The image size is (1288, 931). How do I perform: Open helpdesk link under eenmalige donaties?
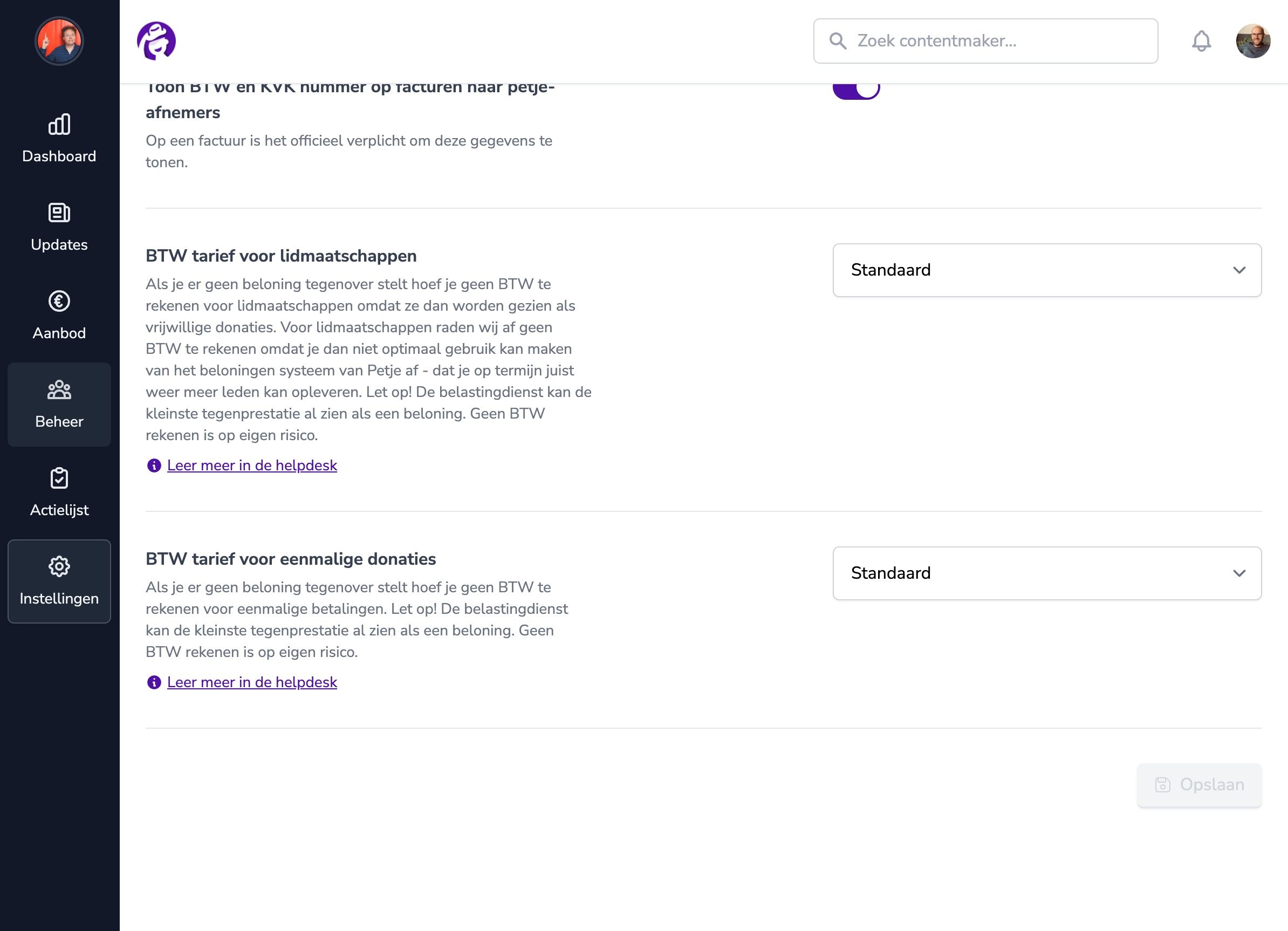point(251,682)
